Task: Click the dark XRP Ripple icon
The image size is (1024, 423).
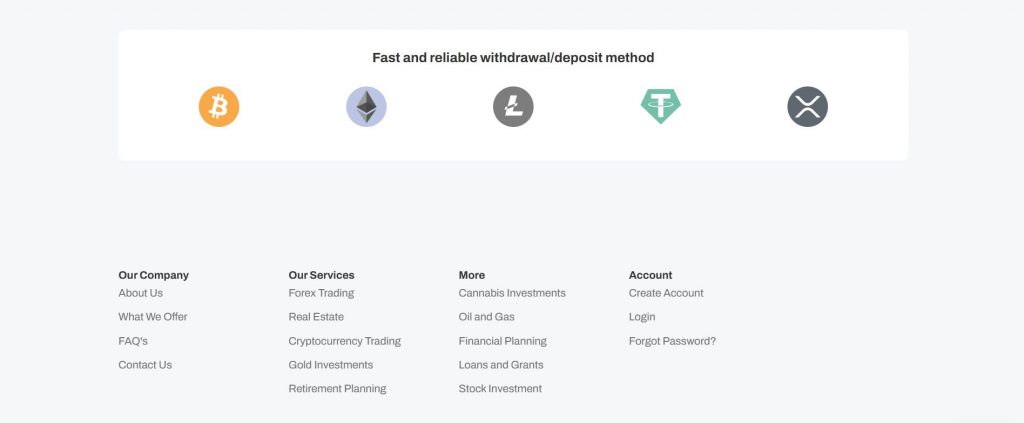Action: click(807, 107)
